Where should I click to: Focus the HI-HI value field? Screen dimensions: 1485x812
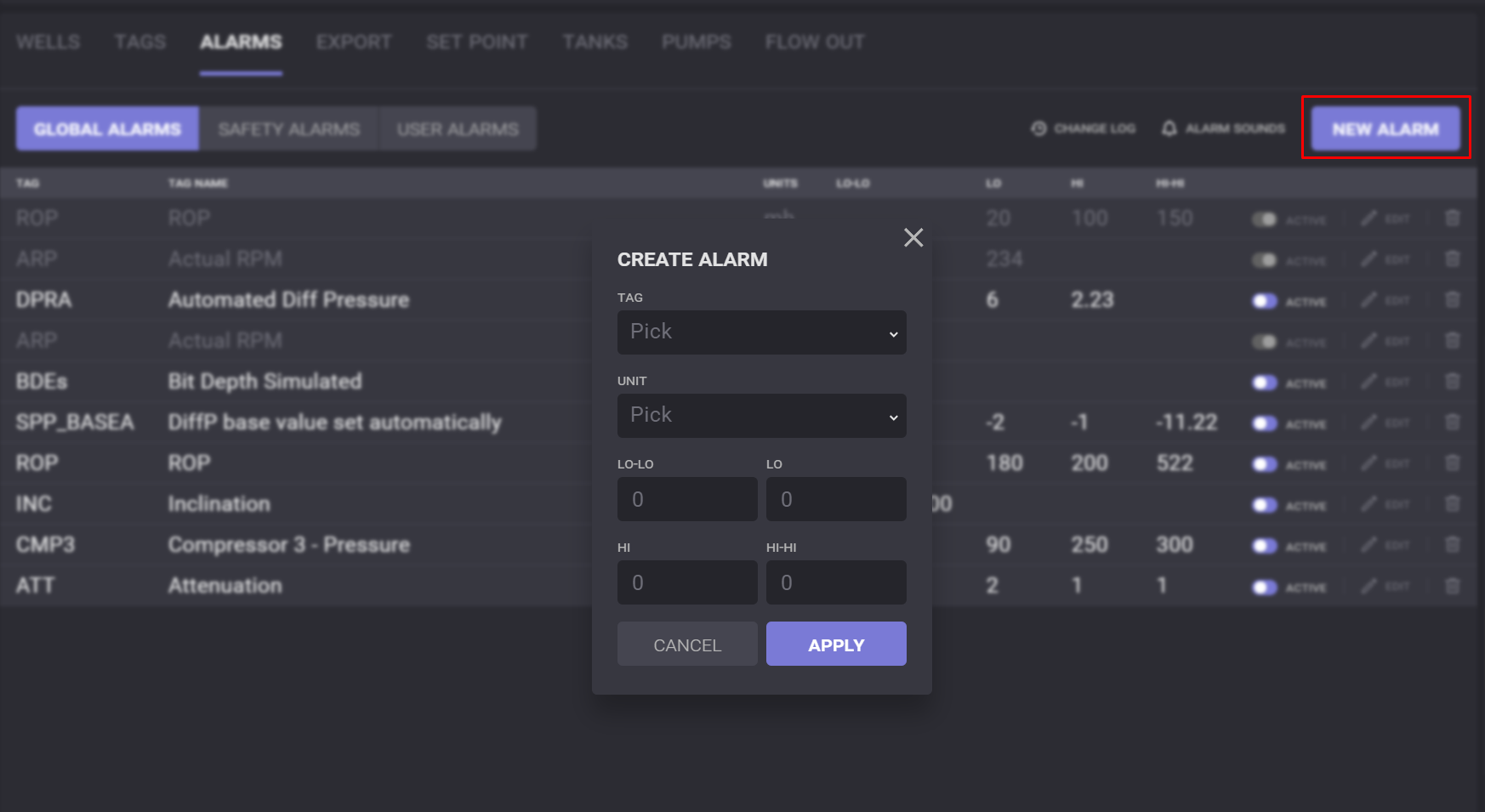836,582
